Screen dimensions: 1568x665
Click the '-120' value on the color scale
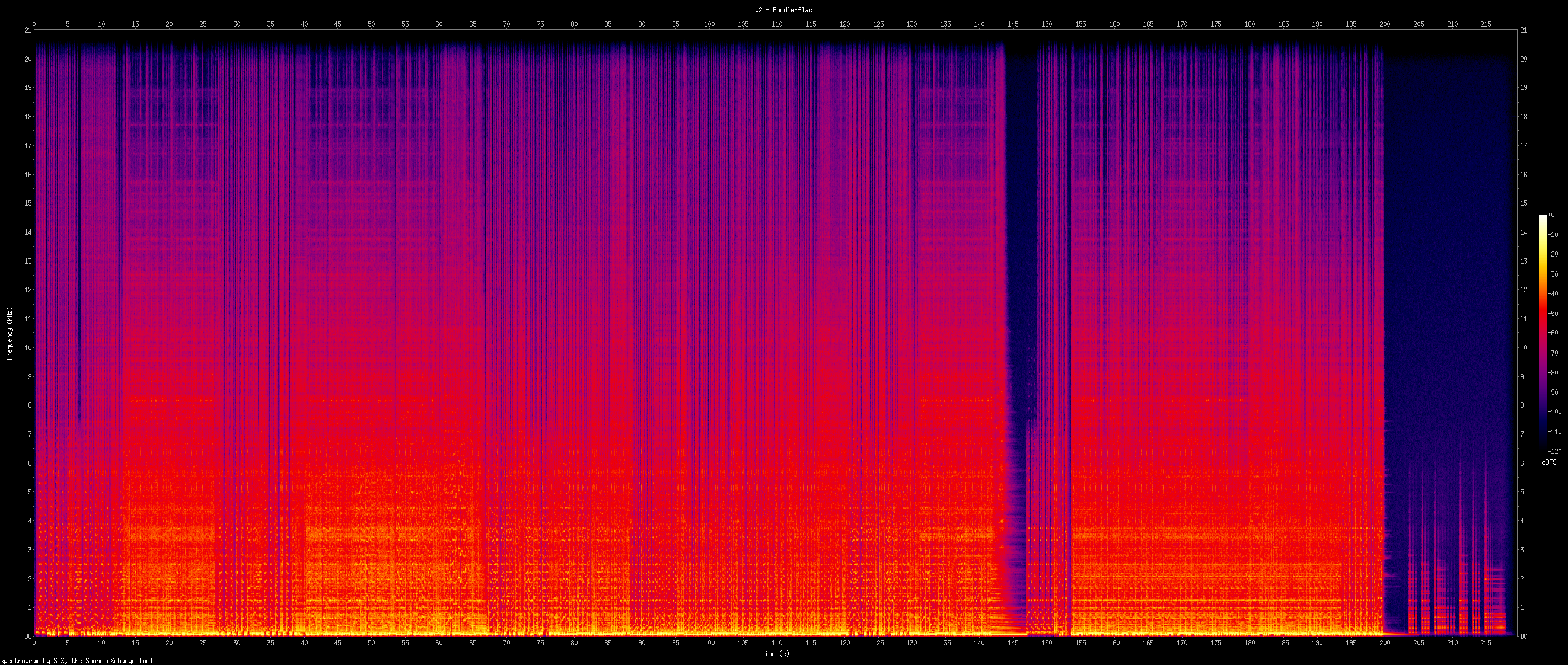(1553, 452)
